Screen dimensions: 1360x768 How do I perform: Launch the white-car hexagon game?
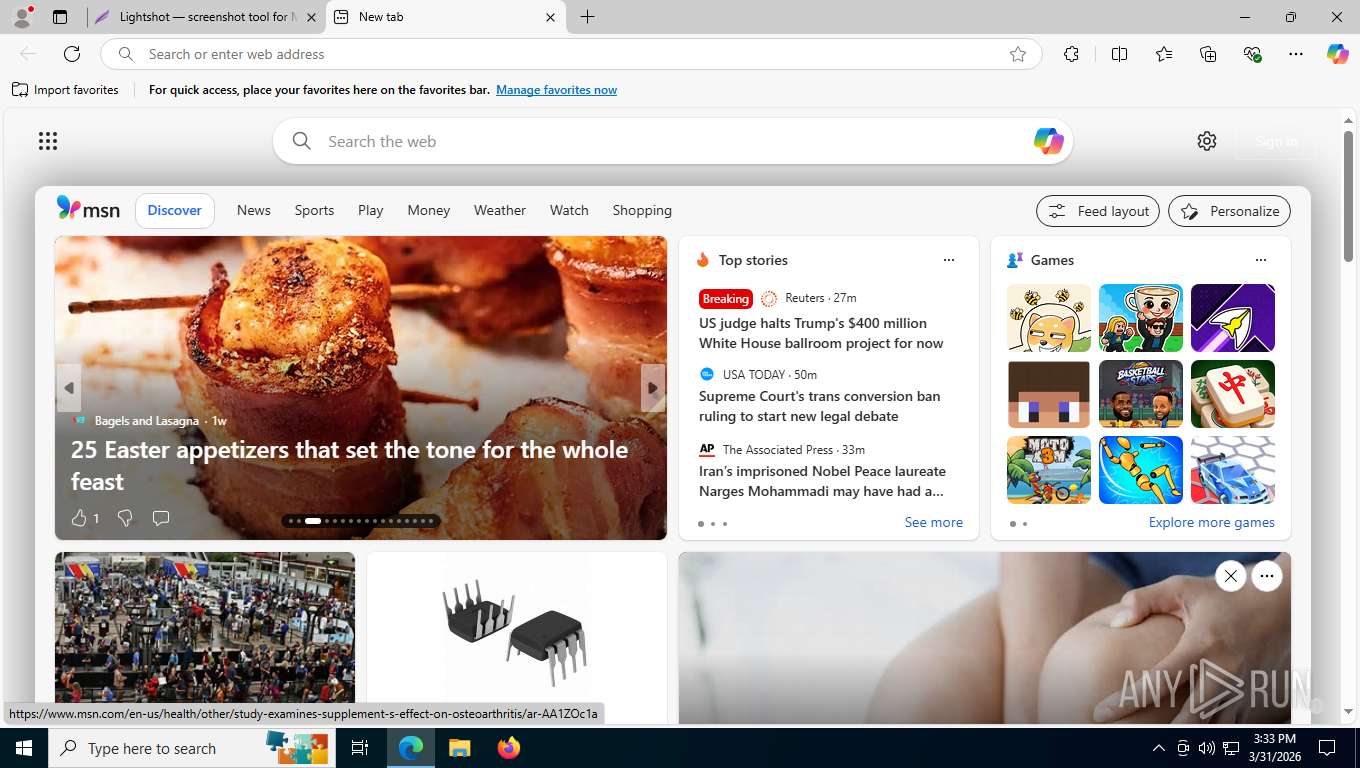tap(1233, 470)
